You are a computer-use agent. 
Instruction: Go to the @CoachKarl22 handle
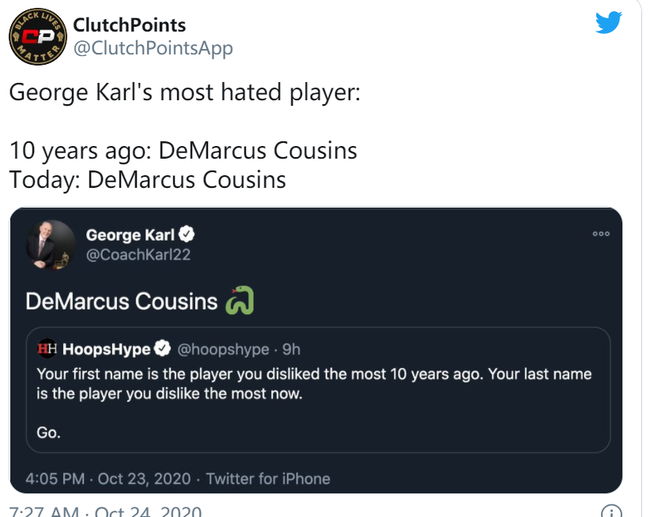[138, 255]
